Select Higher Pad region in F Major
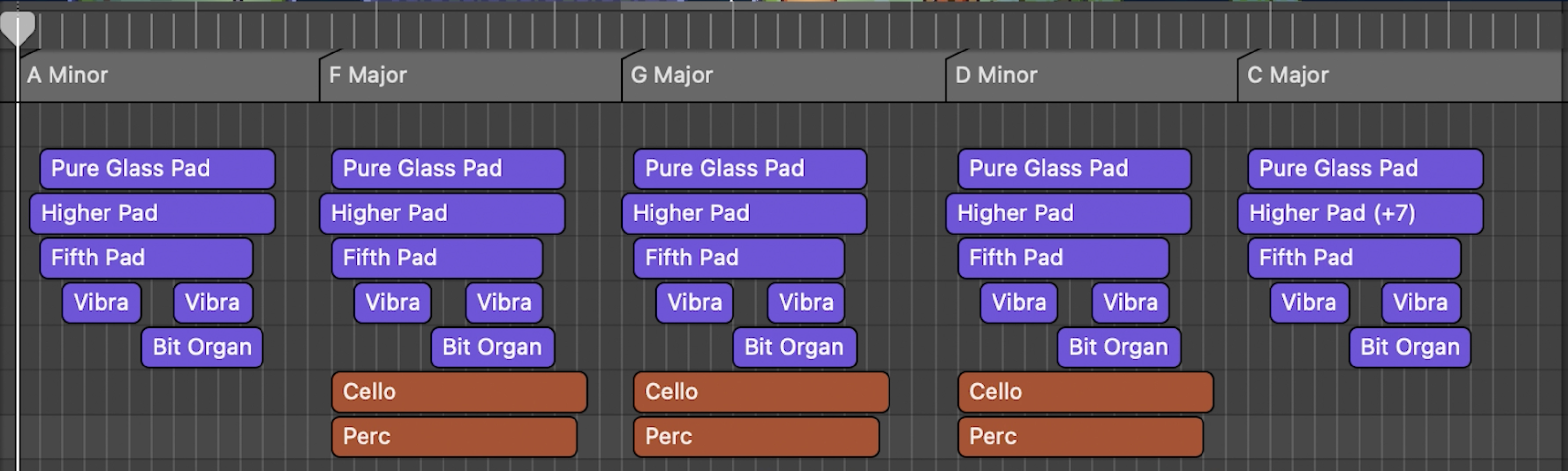1568x471 pixels. 442,213
